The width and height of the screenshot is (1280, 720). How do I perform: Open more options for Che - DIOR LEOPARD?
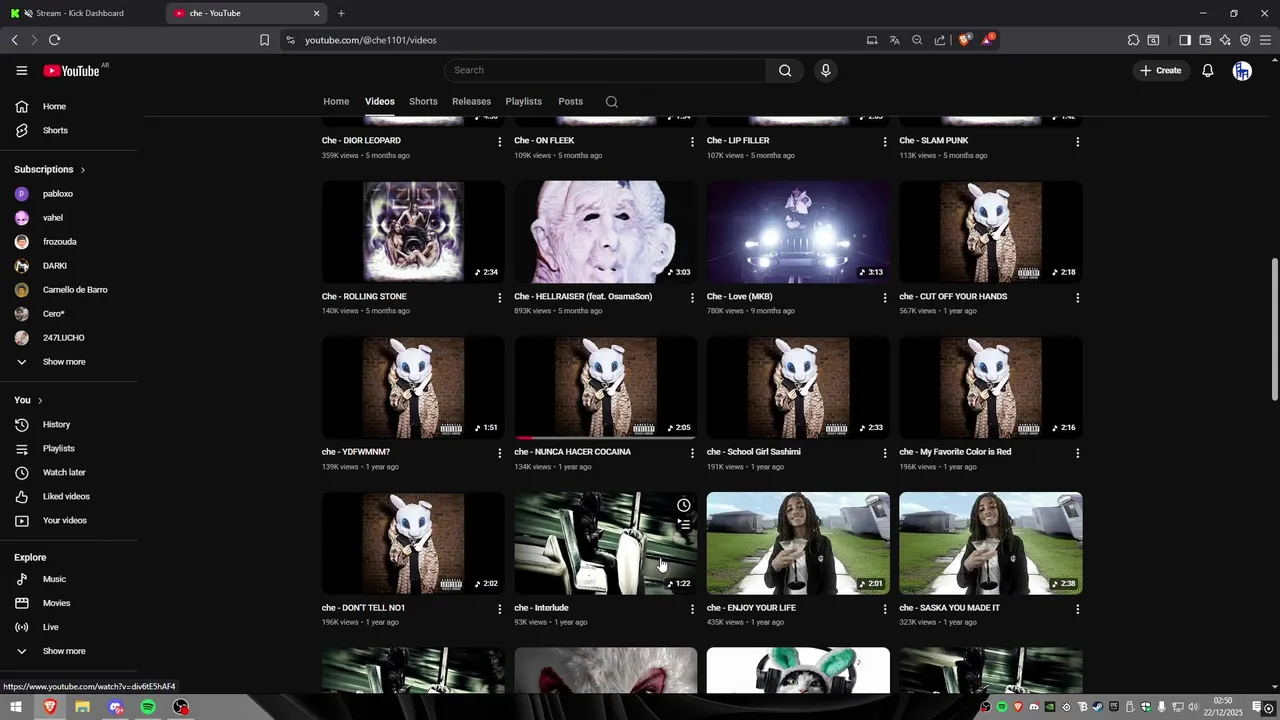500,142
